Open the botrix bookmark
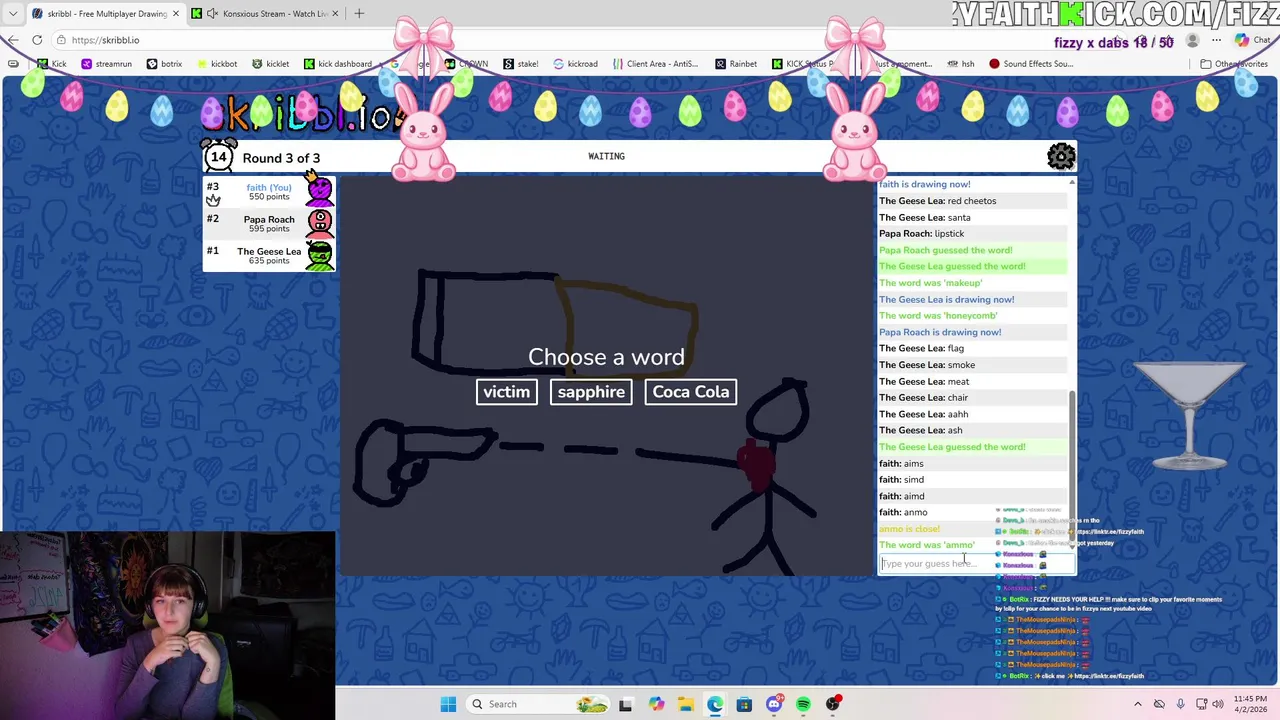This screenshot has width=1280, height=720. point(165,64)
